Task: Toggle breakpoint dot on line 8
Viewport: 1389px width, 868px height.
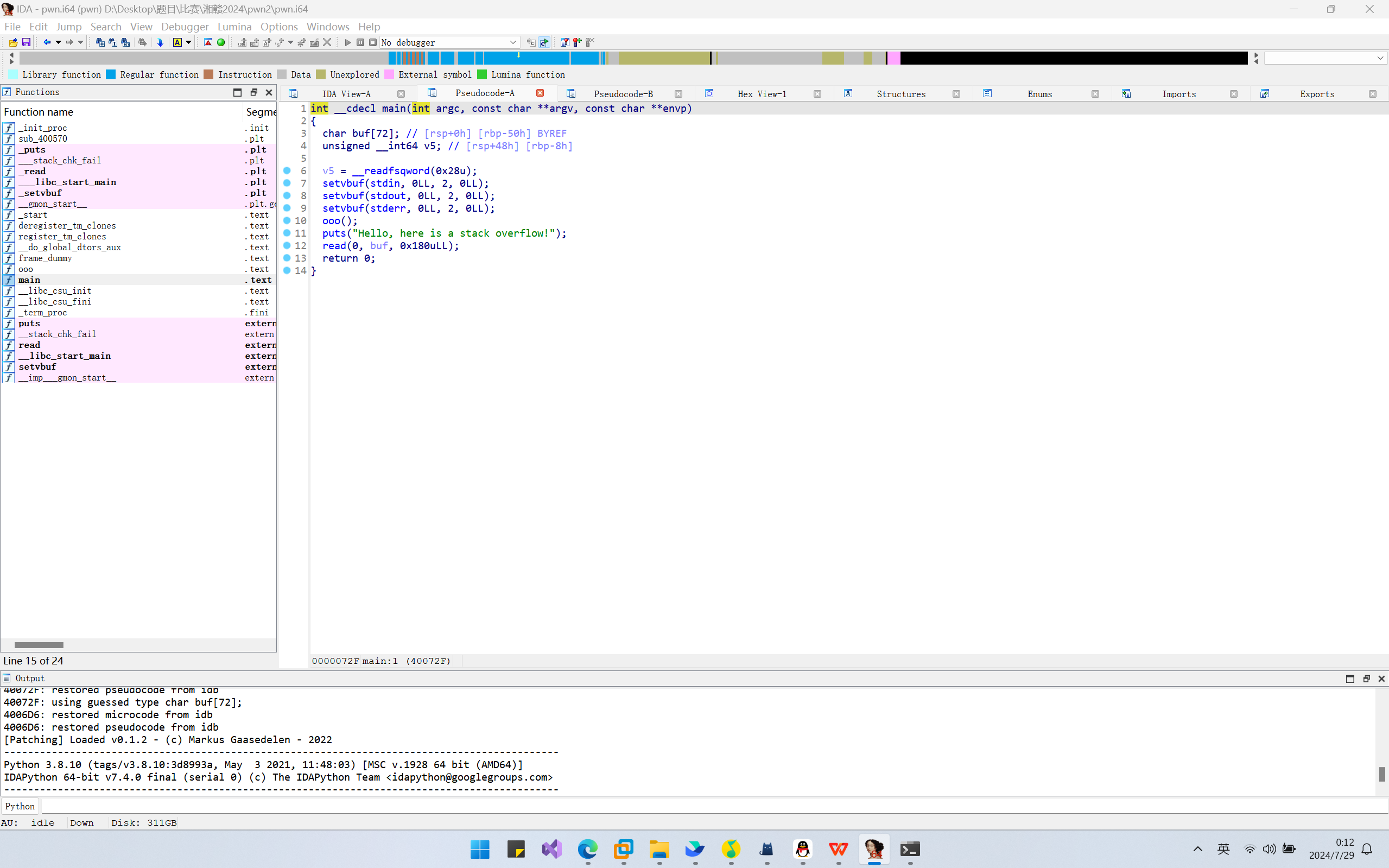Action: (287, 196)
